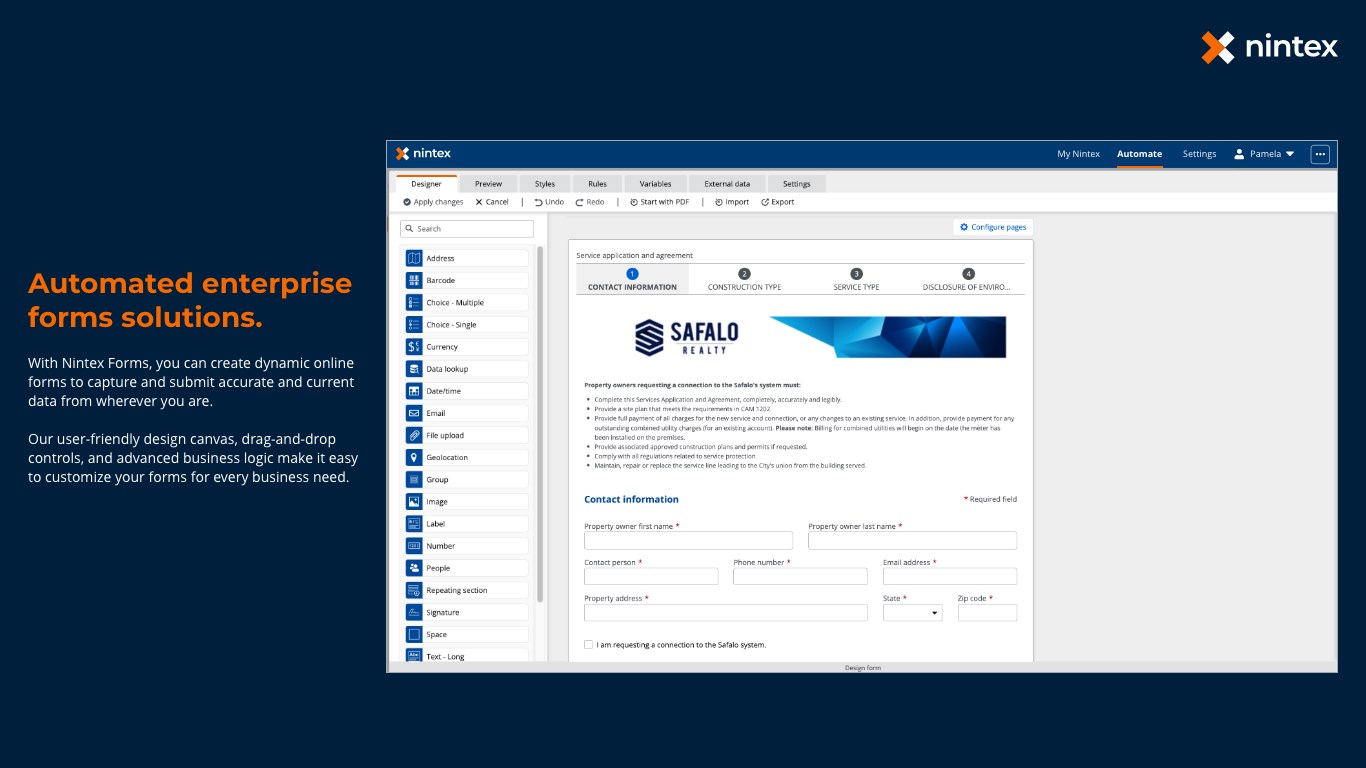Open the State dropdown

click(912, 613)
